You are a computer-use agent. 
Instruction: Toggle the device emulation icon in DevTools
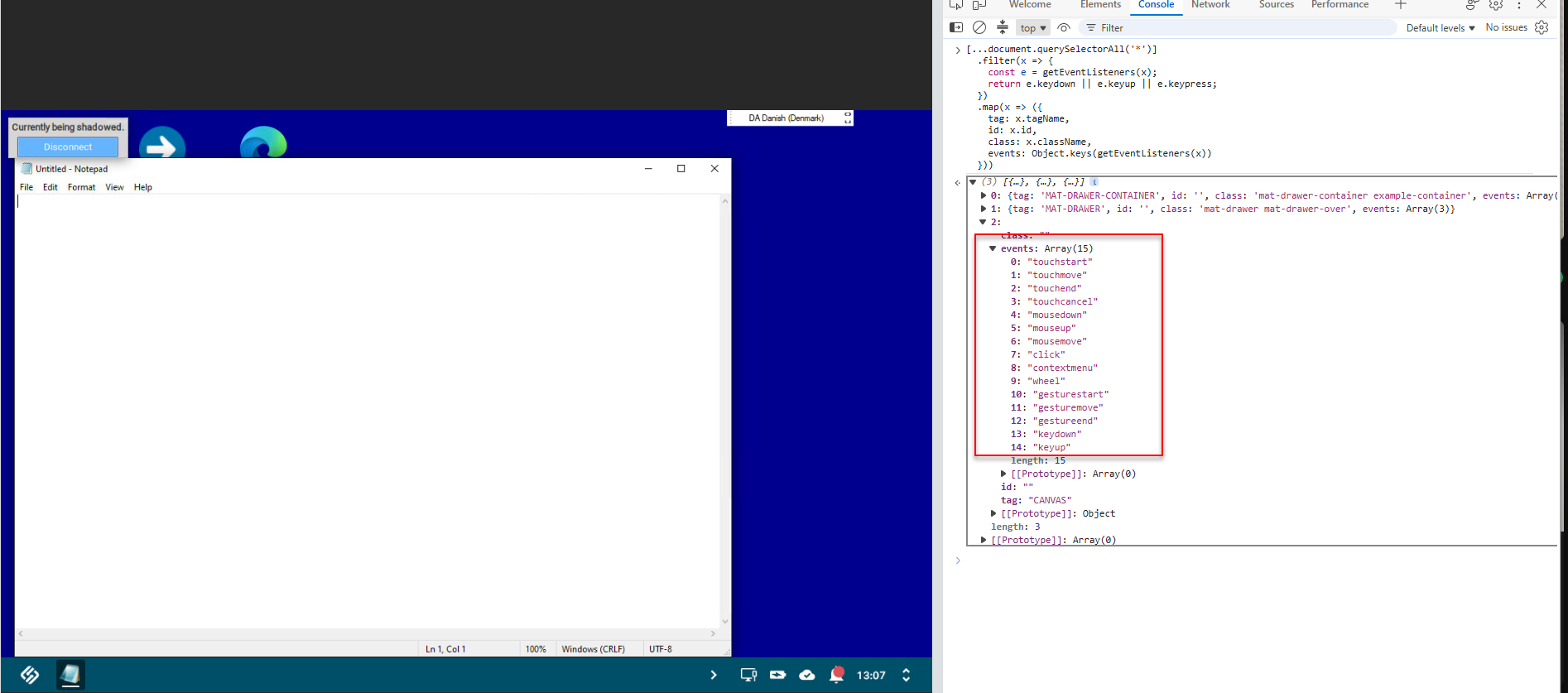coord(979,4)
